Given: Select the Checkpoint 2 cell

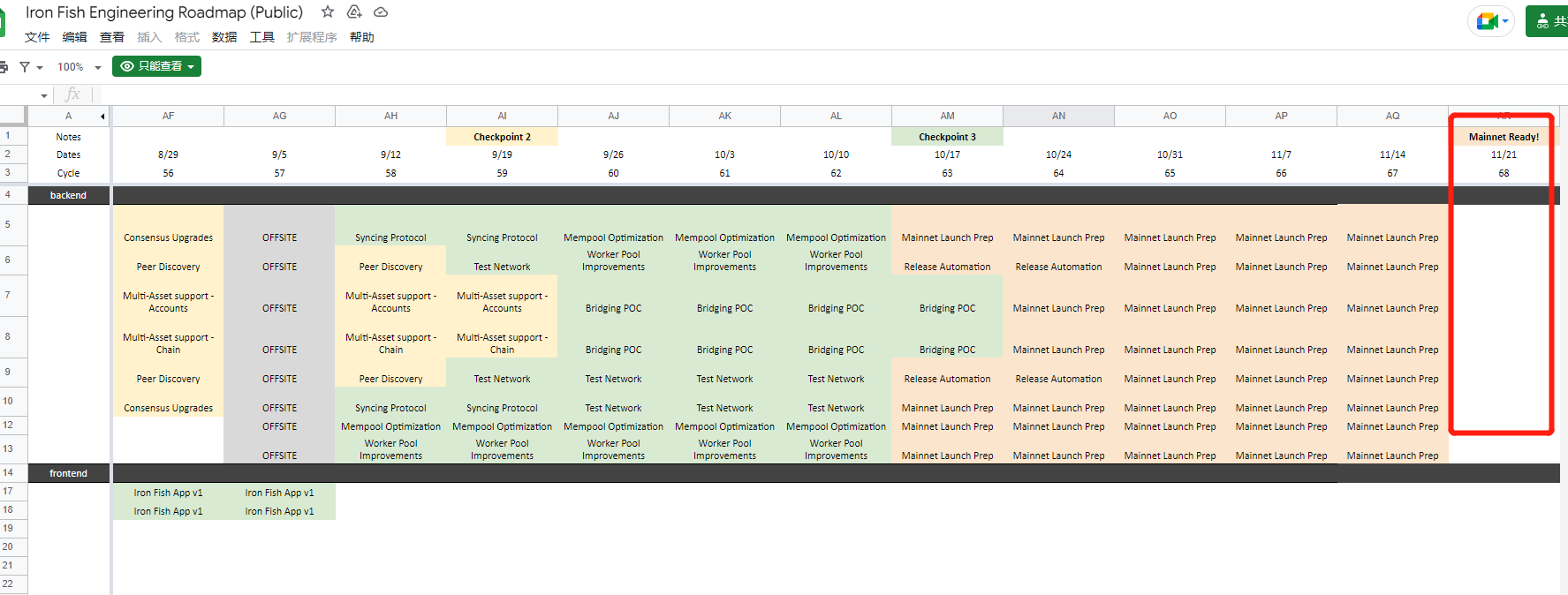Looking at the screenshot, I should (x=502, y=137).
